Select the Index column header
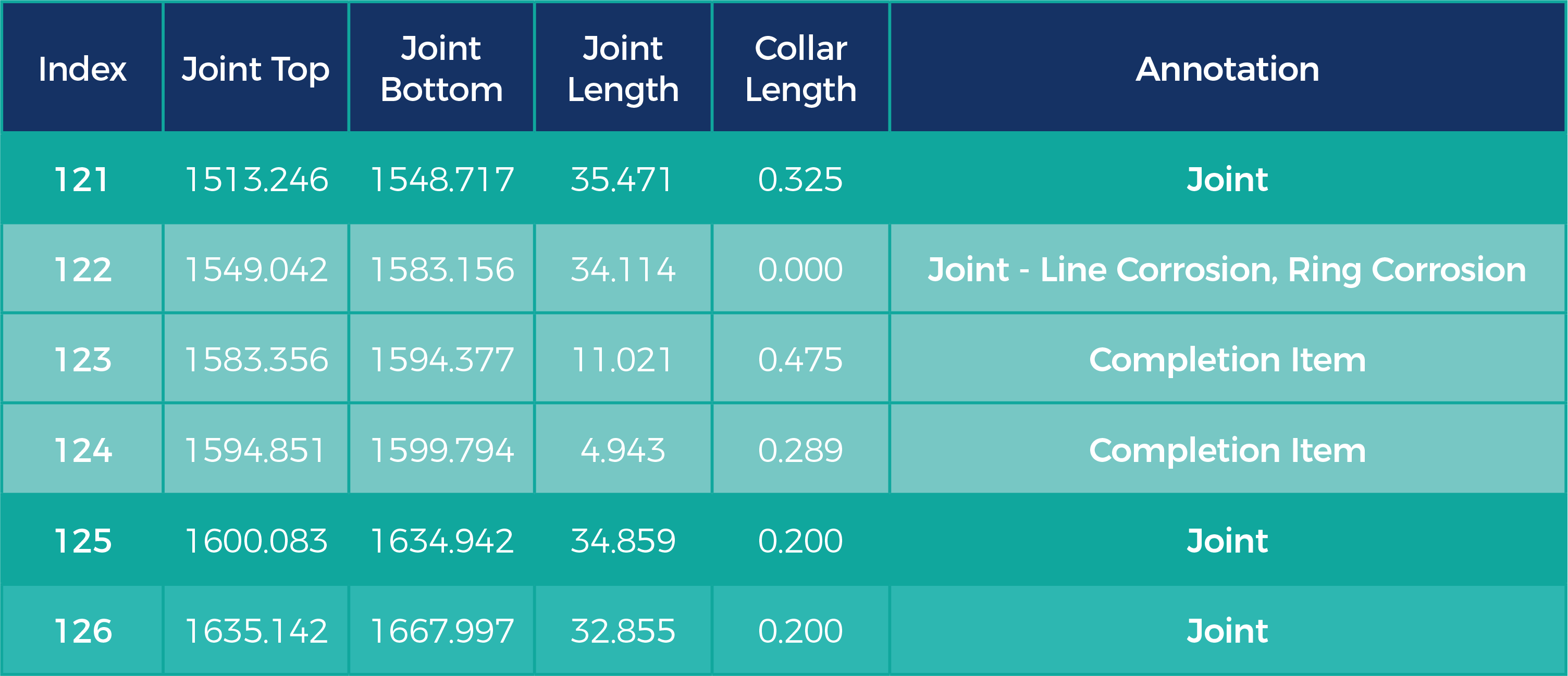This screenshot has height=676, width=1568. [x=82, y=68]
